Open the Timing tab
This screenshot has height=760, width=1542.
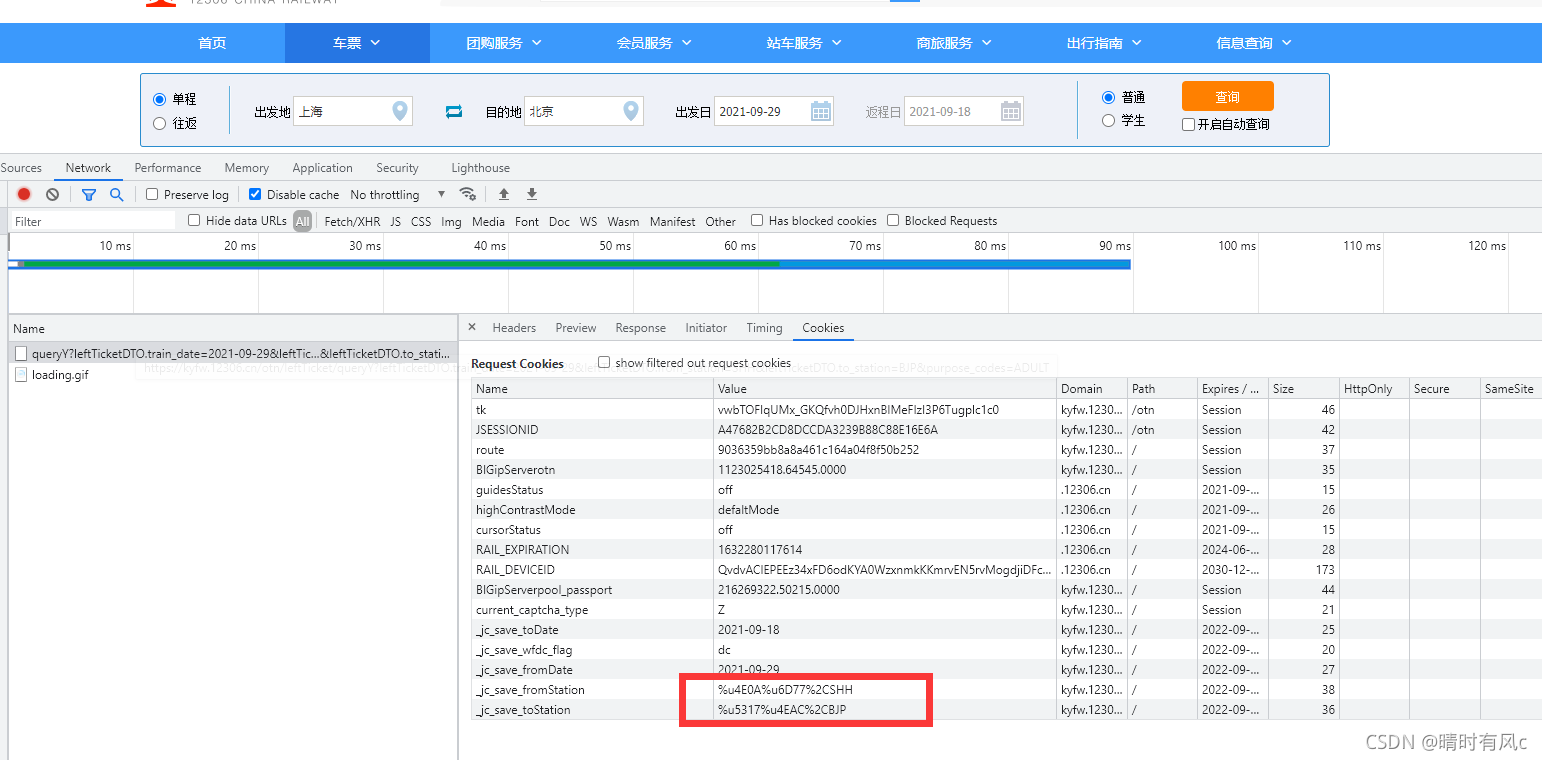click(764, 327)
